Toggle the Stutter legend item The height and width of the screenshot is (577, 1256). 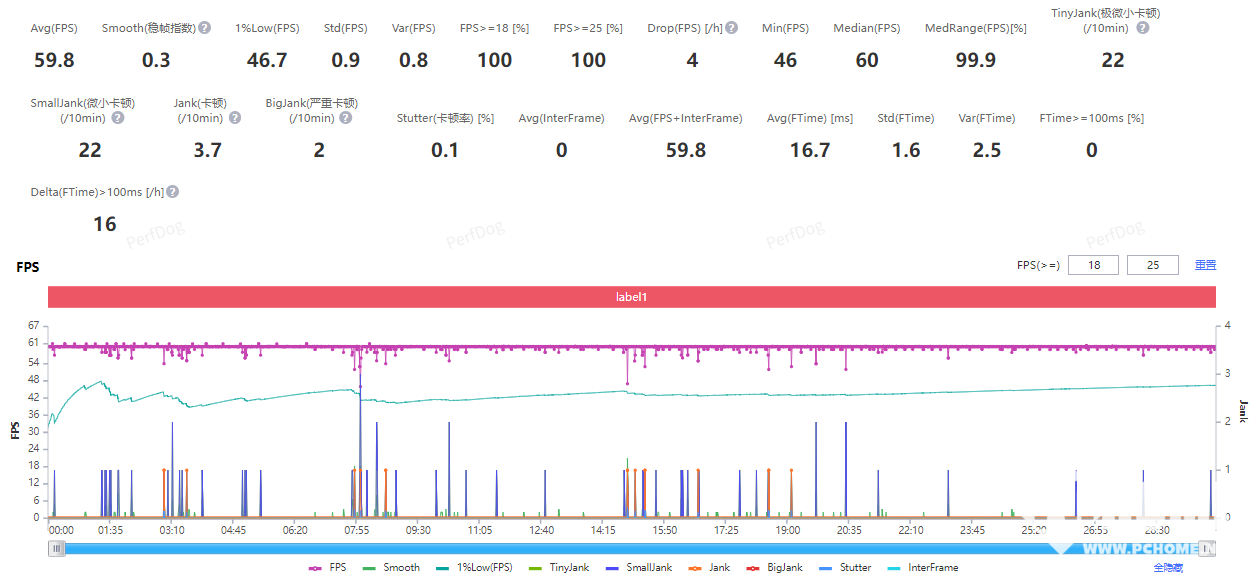click(846, 568)
